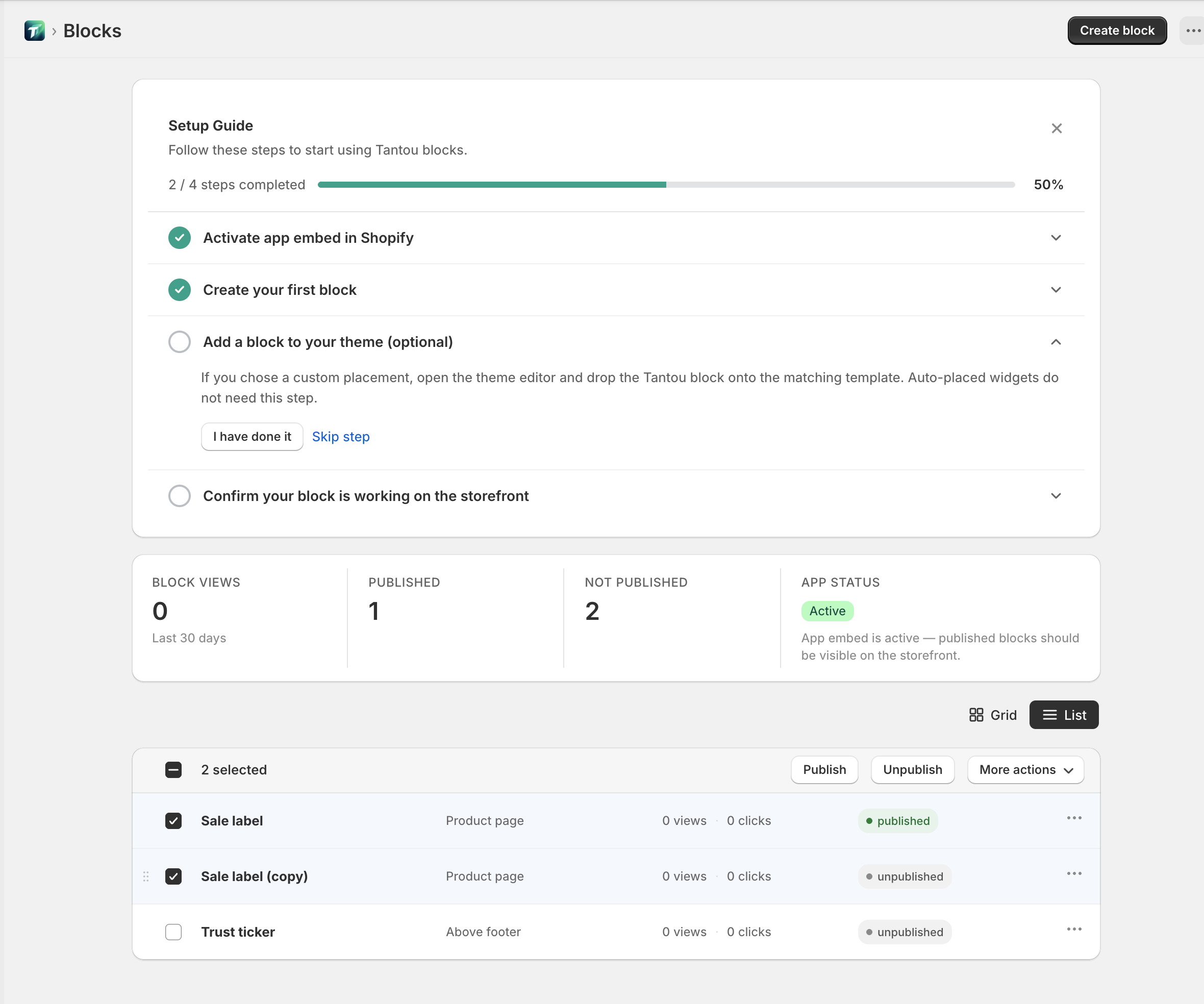
Task: Click the 2 / 4 steps completed text
Action: pyautogui.click(x=237, y=185)
